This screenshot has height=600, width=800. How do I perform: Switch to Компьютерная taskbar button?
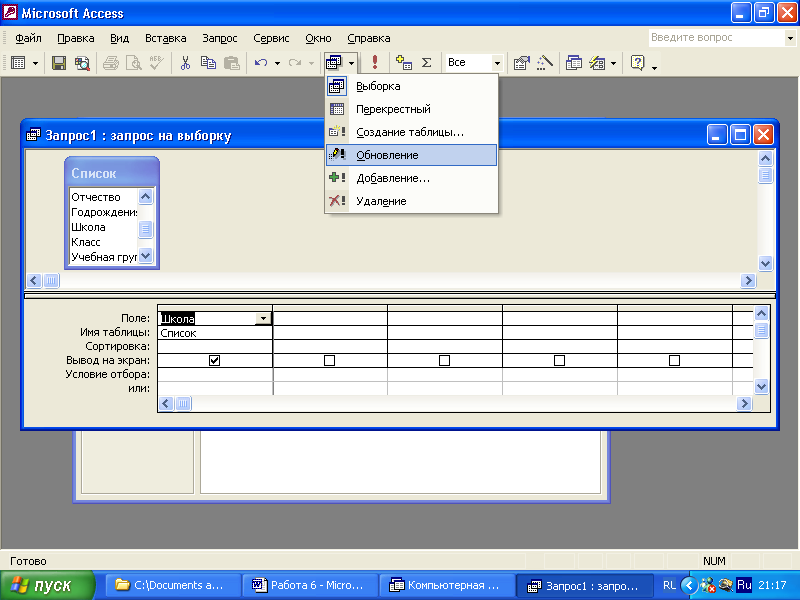447,585
